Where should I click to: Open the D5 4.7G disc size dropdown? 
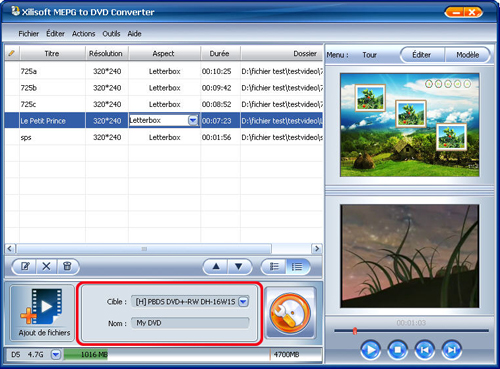56,354
